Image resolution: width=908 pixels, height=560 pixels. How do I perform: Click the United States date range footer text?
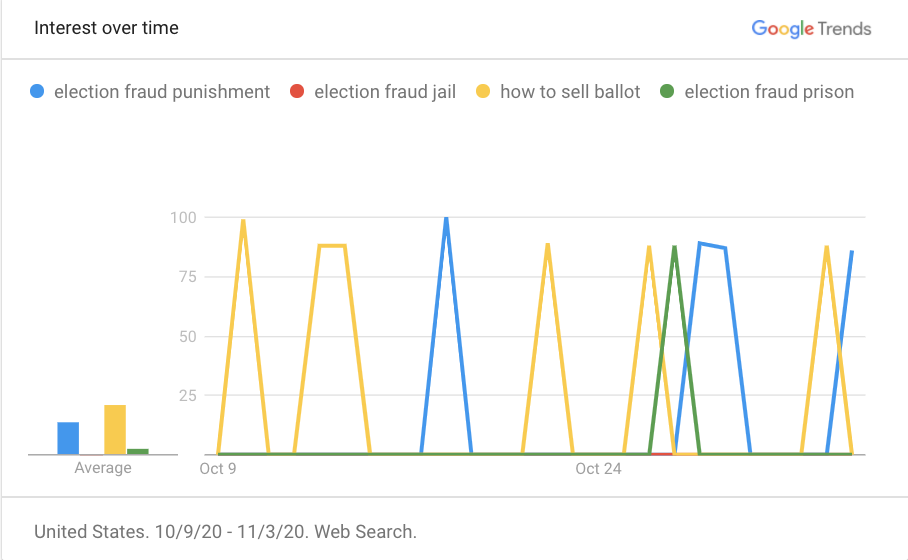tap(225, 531)
